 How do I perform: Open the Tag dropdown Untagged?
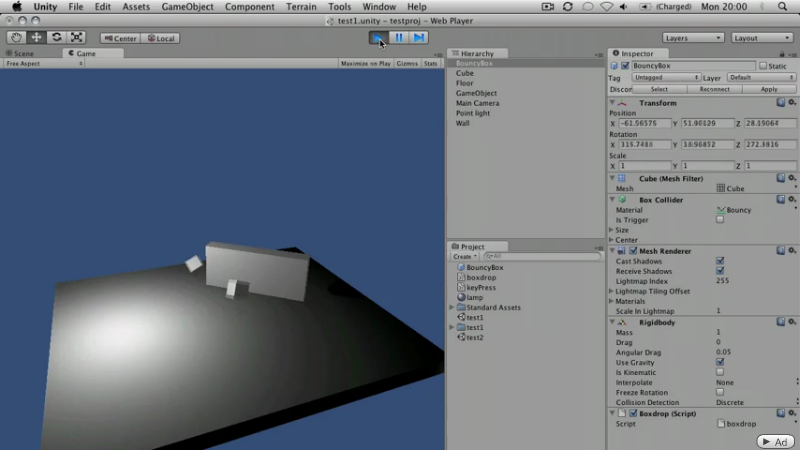[666, 78]
